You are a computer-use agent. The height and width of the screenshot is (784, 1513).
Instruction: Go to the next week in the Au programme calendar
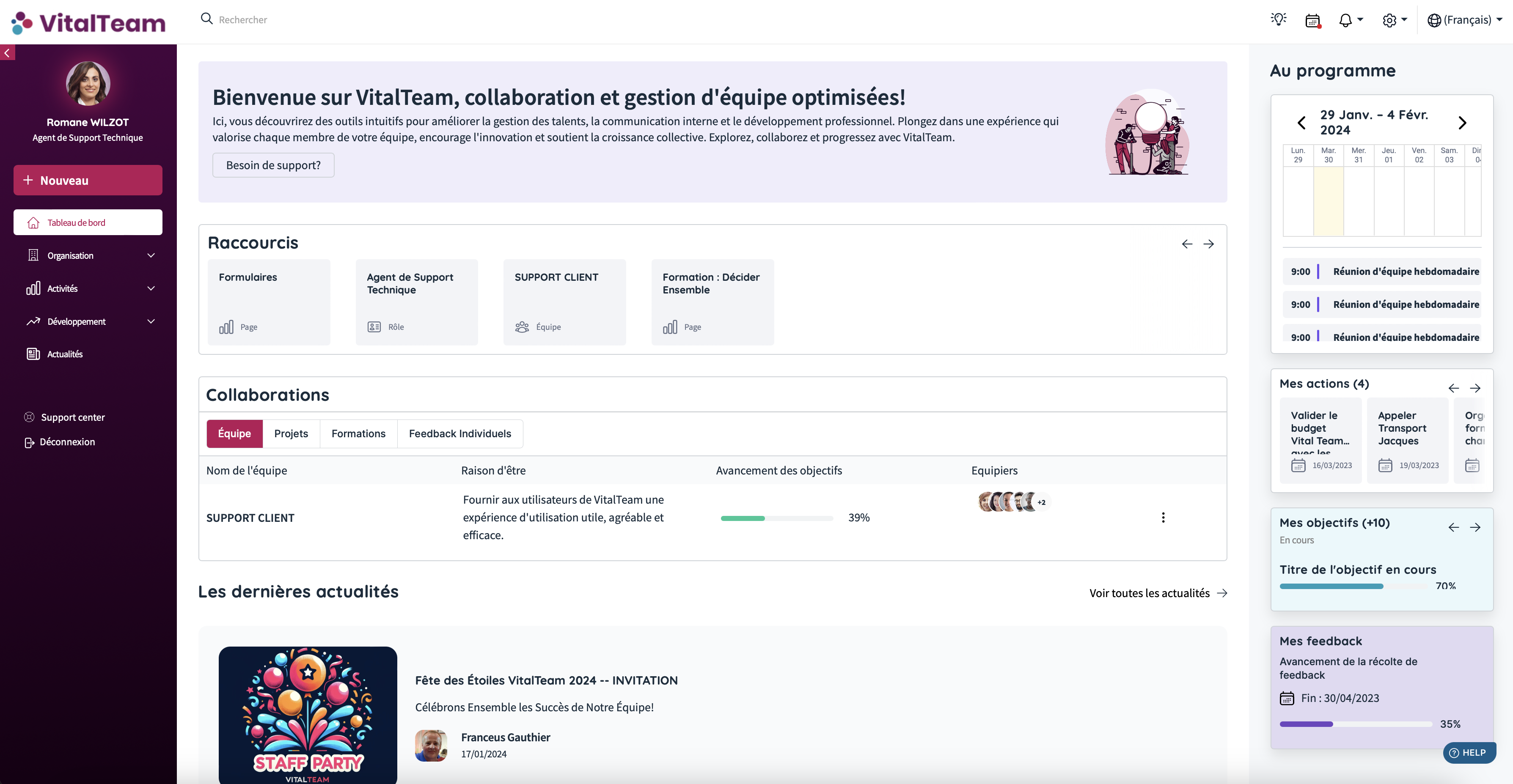click(x=1463, y=123)
